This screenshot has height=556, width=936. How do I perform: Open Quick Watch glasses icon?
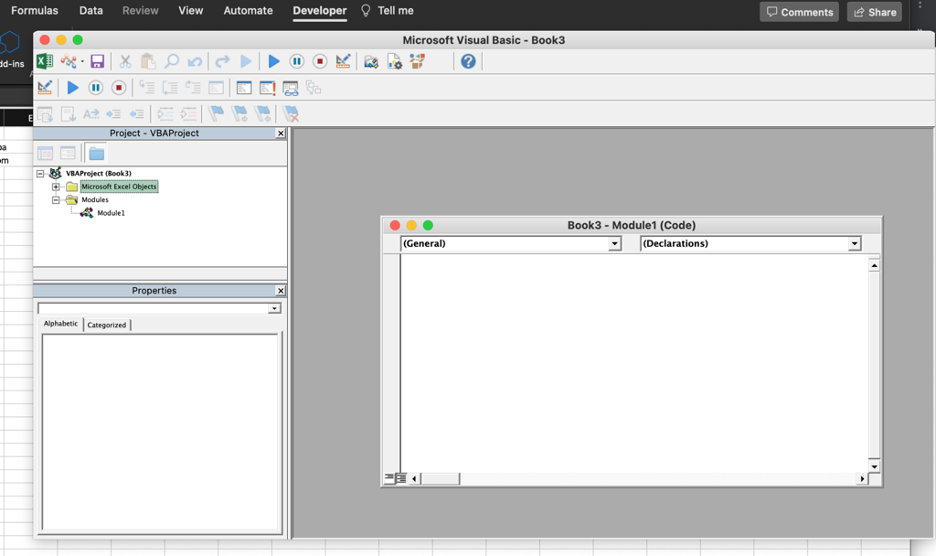[x=291, y=88]
